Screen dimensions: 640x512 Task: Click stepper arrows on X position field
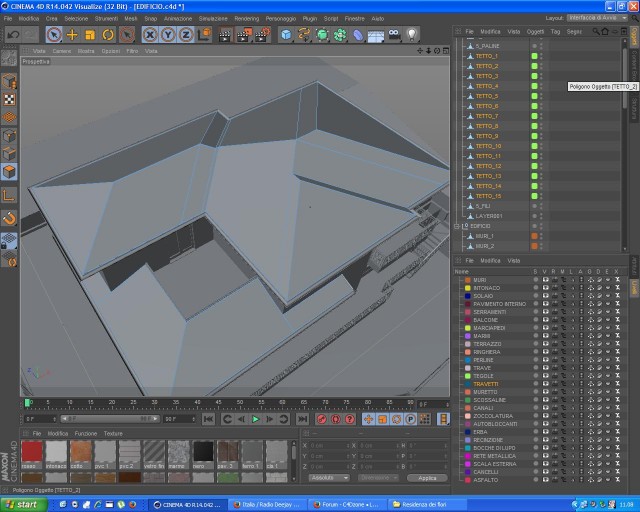[348, 446]
